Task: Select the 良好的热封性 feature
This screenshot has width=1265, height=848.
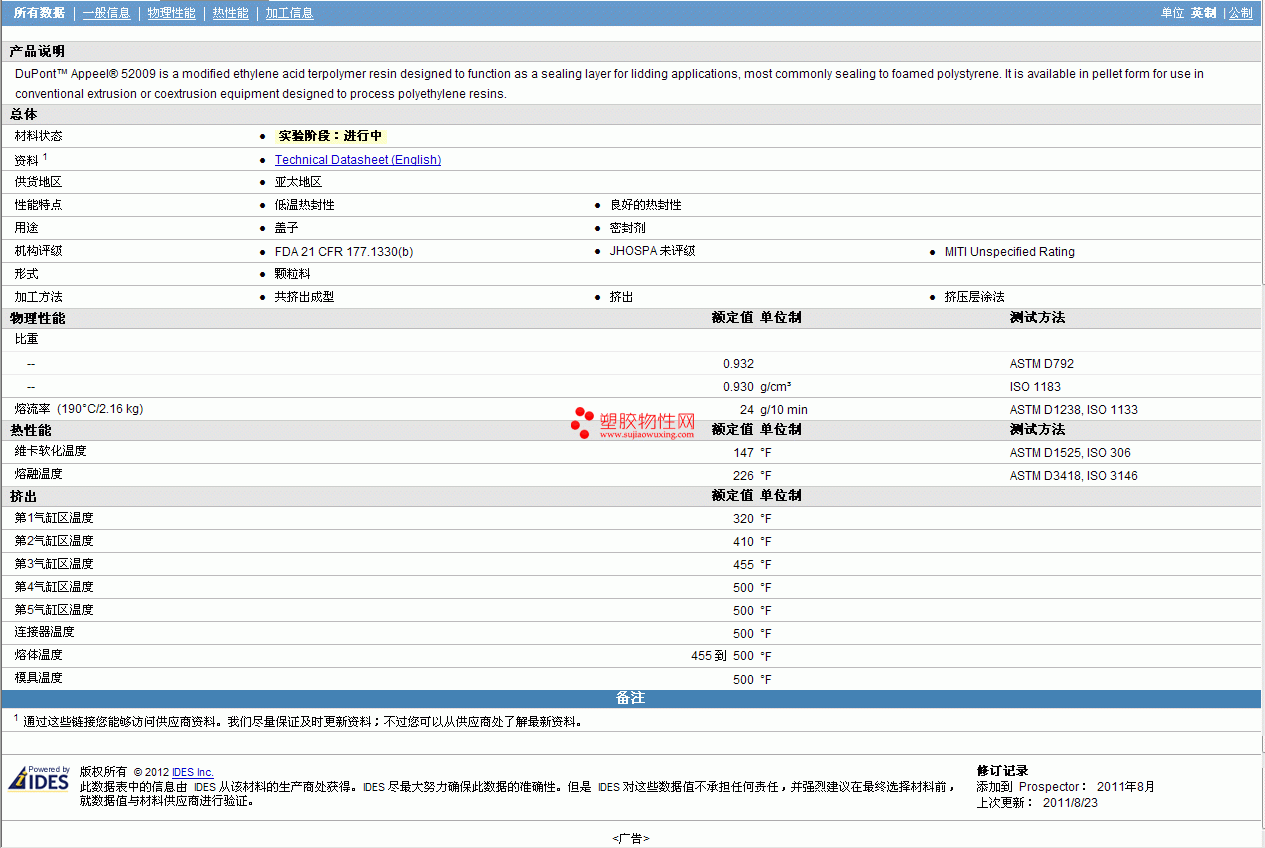Action: click(x=646, y=205)
